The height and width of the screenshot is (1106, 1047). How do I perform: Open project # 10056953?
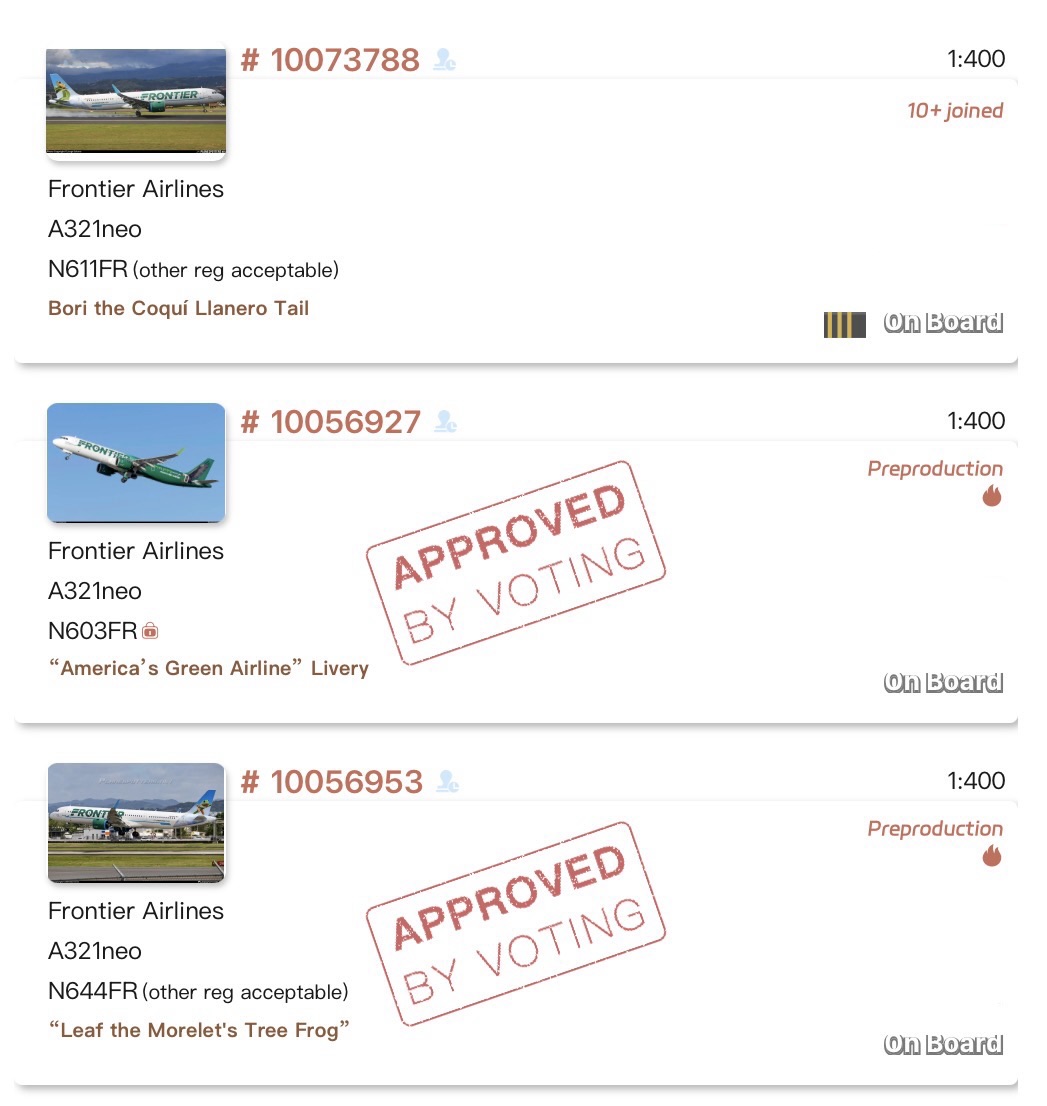tap(332, 782)
